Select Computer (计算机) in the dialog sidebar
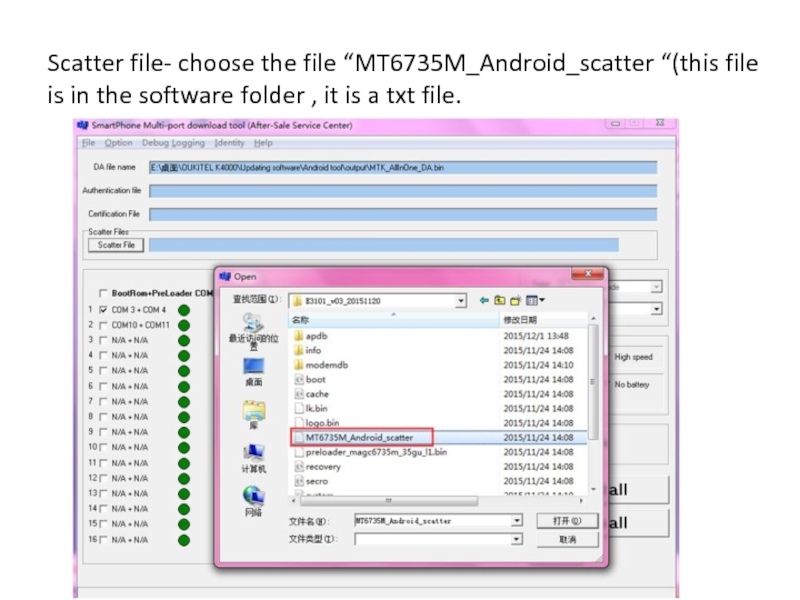The image size is (800, 600). [254, 459]
